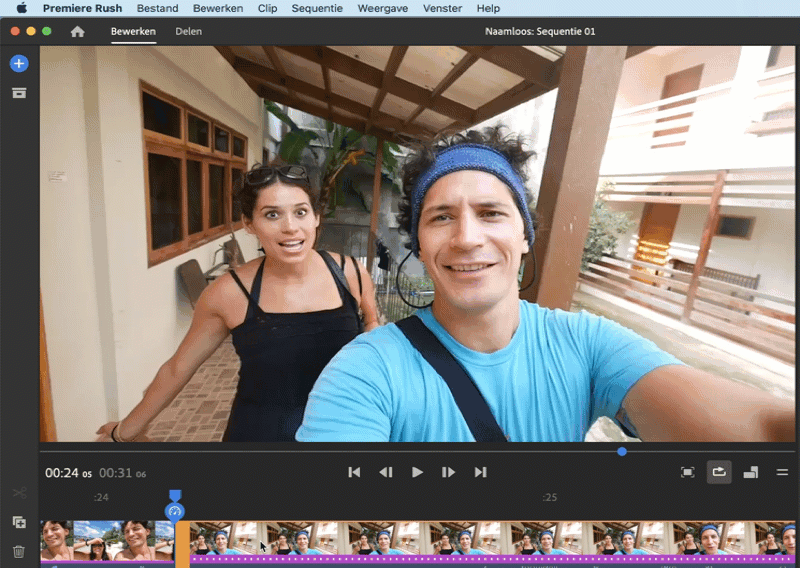Select the scissors split tool
This screenshot has height=568, width=800.
point(19,493)
